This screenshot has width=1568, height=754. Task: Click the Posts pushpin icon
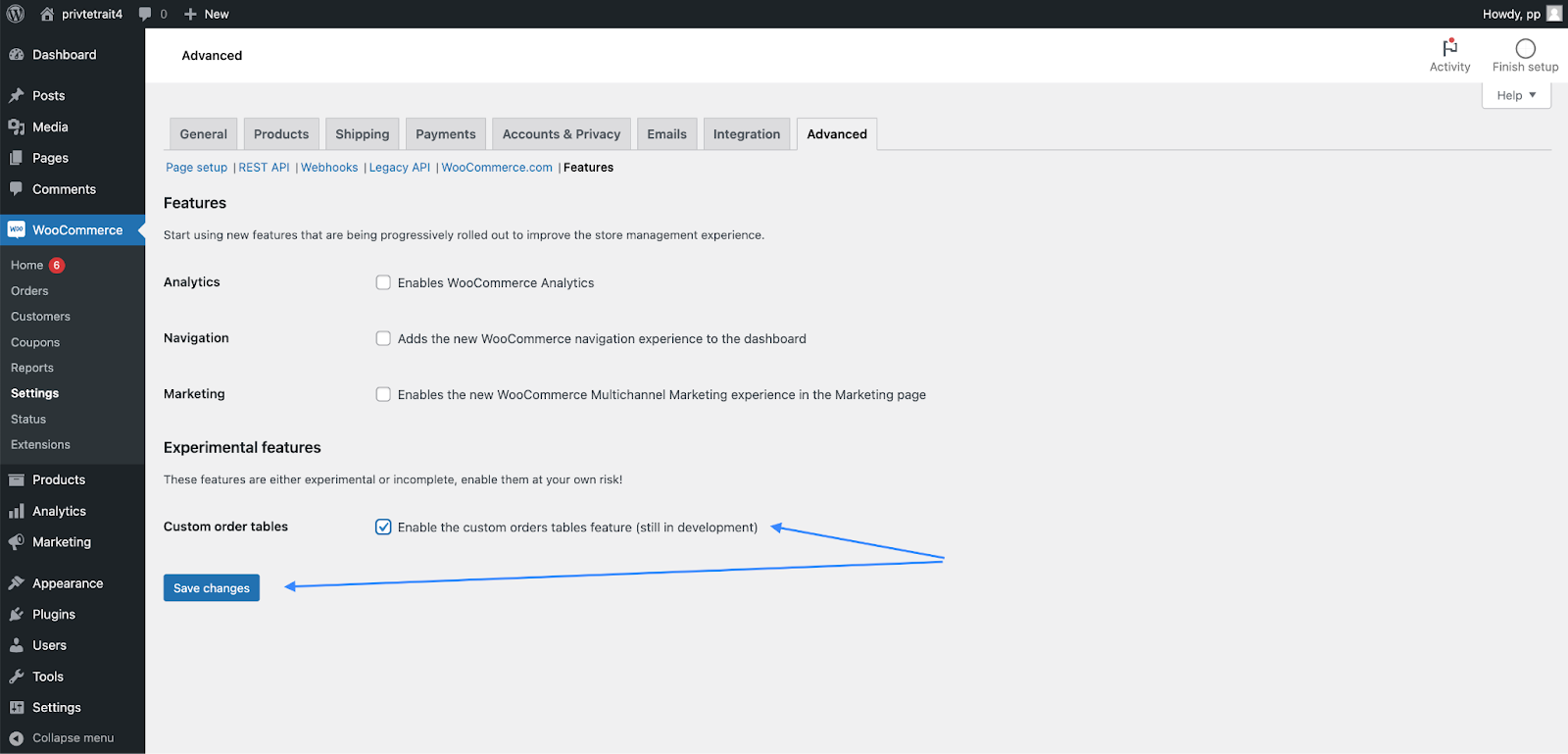(x=17, y=95)
